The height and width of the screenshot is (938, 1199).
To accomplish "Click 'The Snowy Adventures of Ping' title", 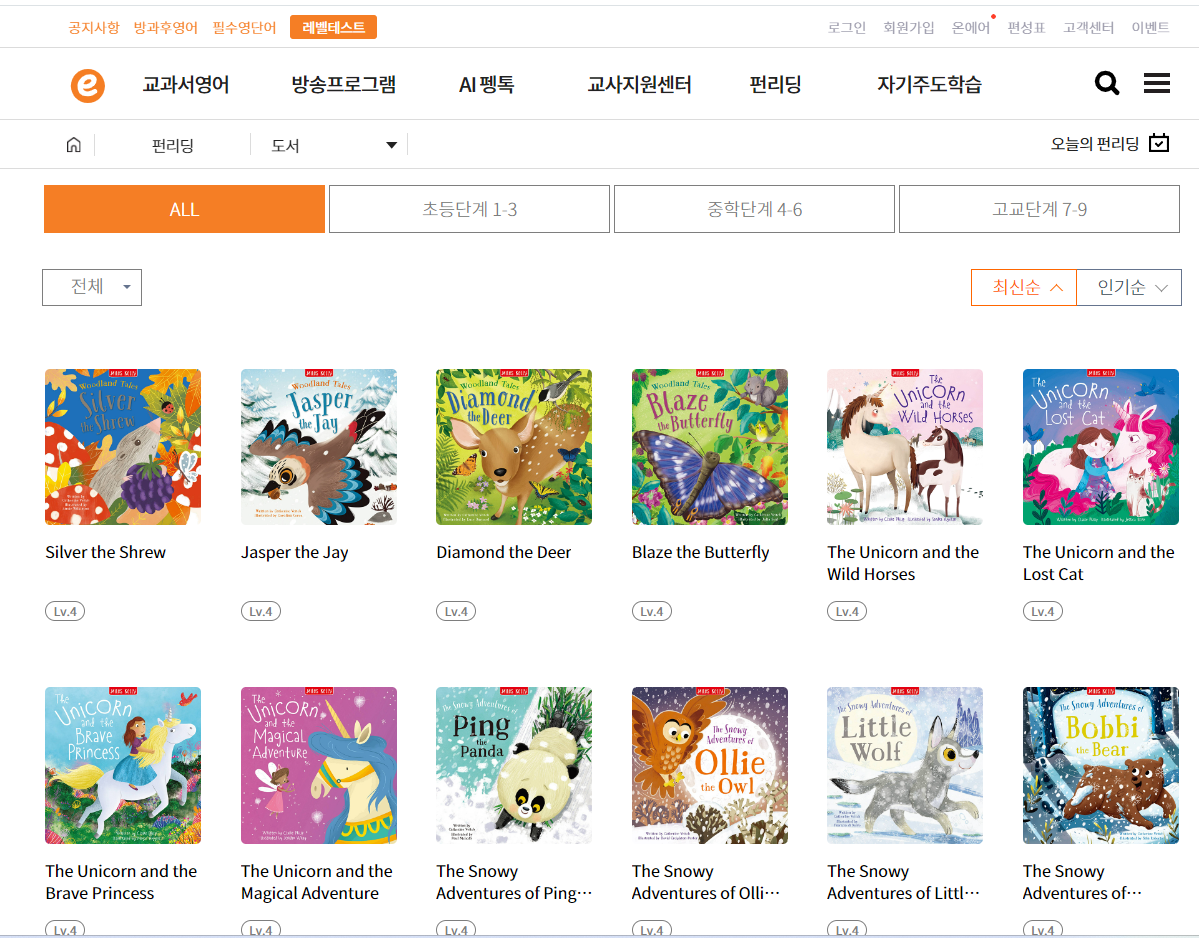I will (514, 881).
